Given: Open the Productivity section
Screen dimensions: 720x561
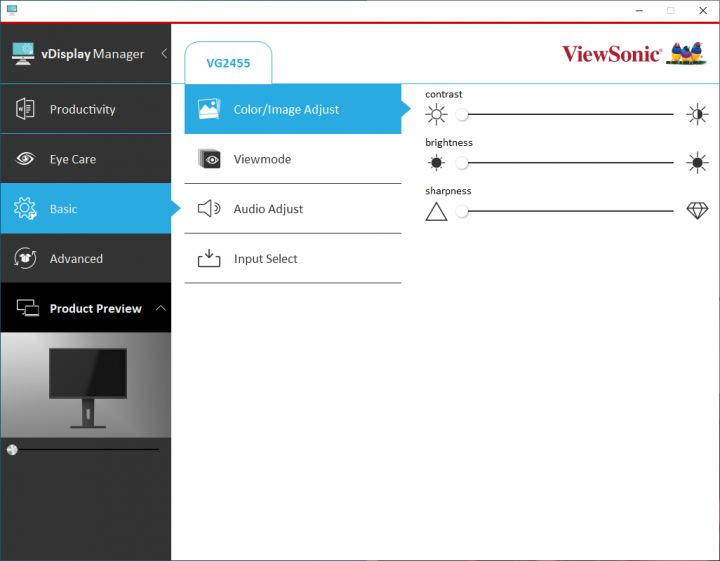Looking at the screenshot, I should 85,109.
